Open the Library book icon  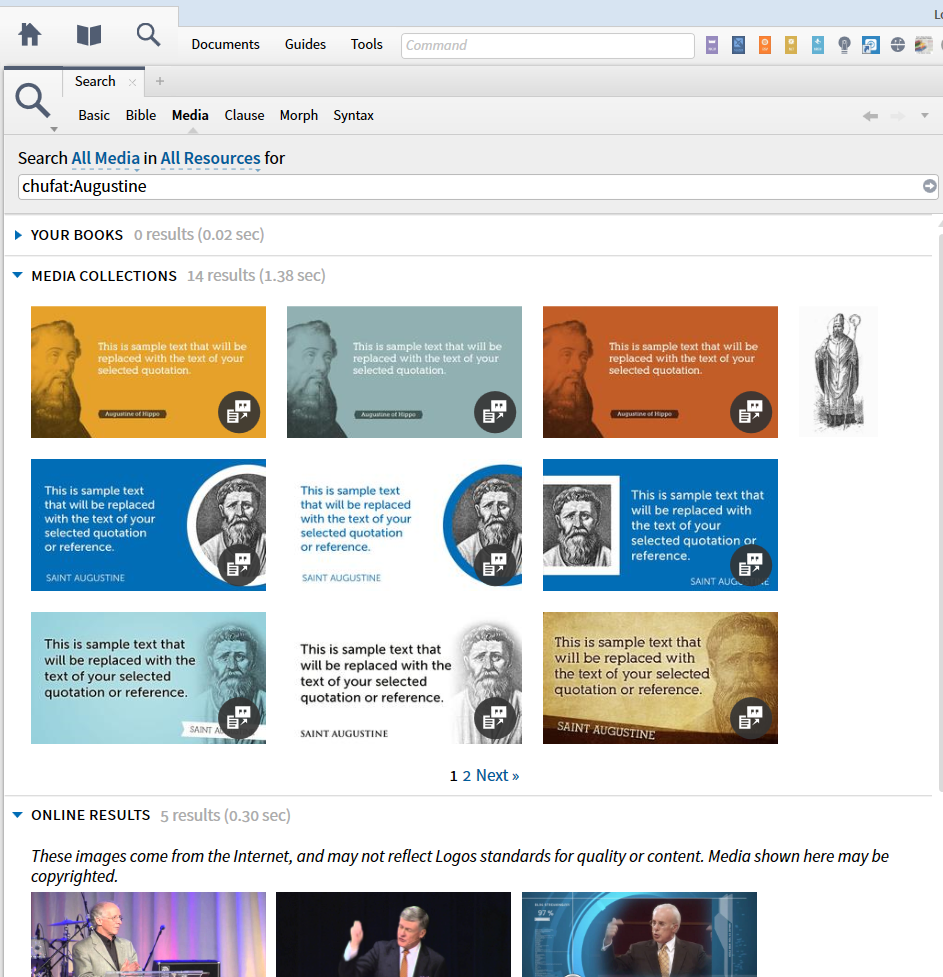tap(89, 35)
